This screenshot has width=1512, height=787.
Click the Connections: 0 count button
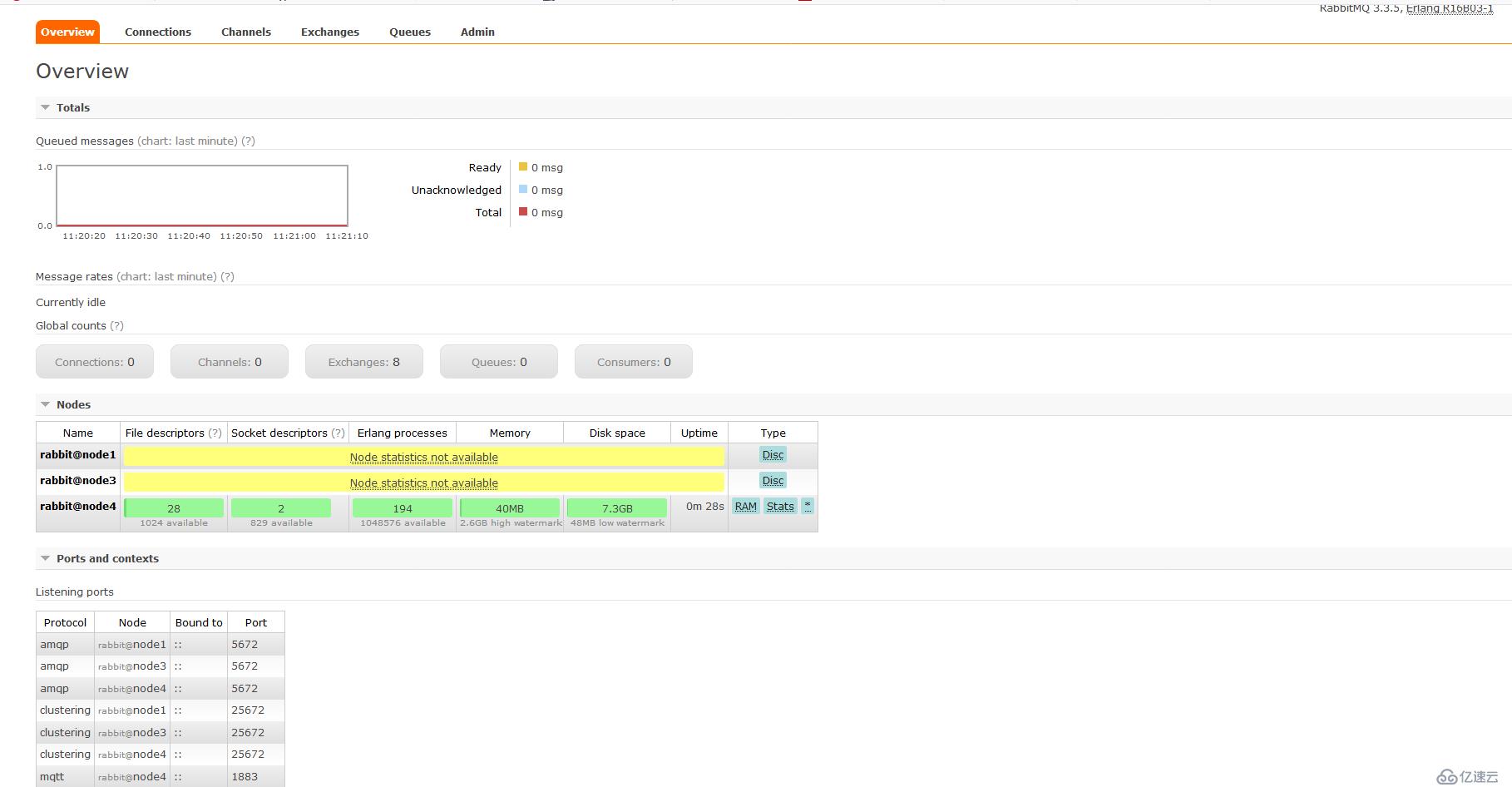95,362
